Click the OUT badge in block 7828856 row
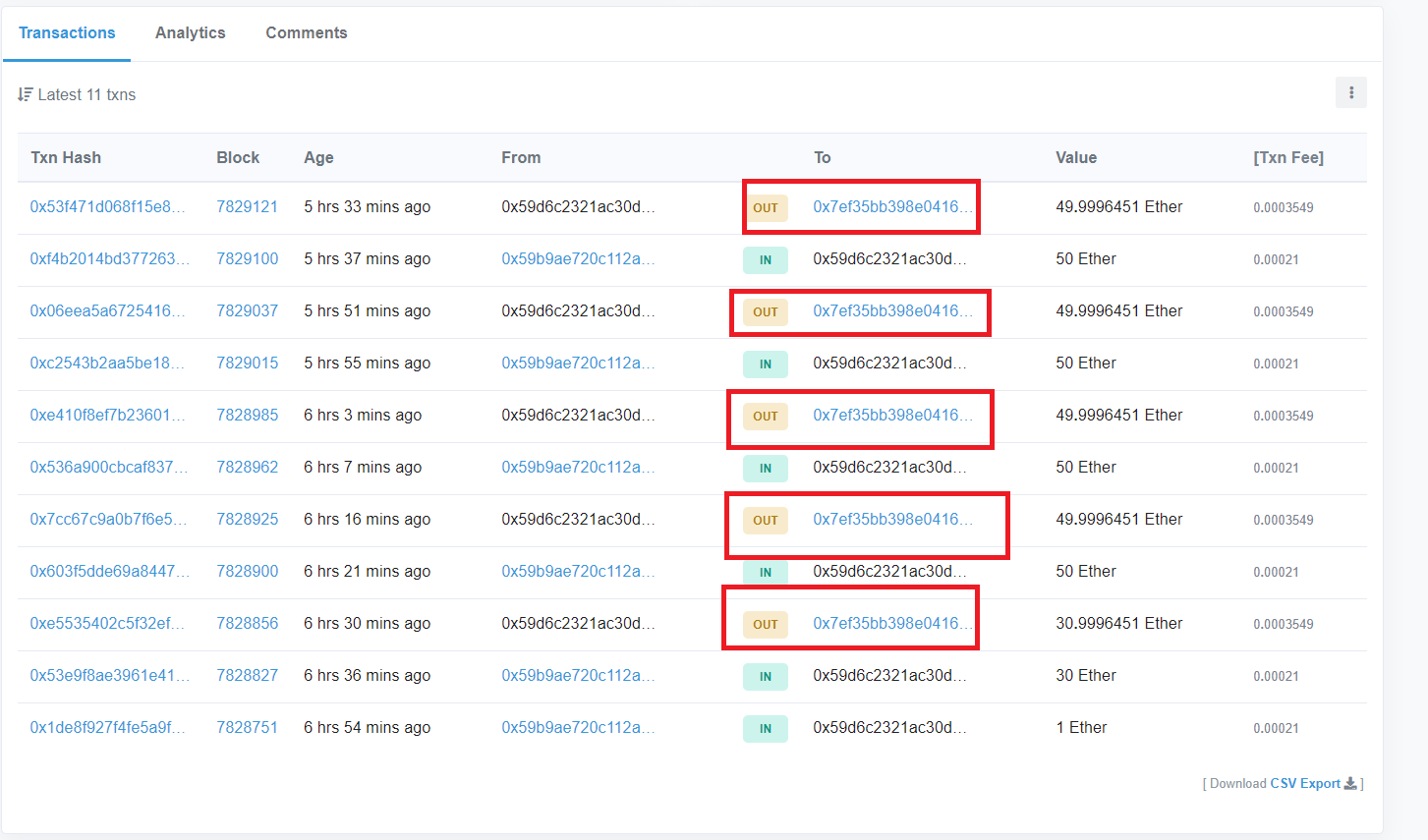This screenshot has height=840, width=1428. 766,624
